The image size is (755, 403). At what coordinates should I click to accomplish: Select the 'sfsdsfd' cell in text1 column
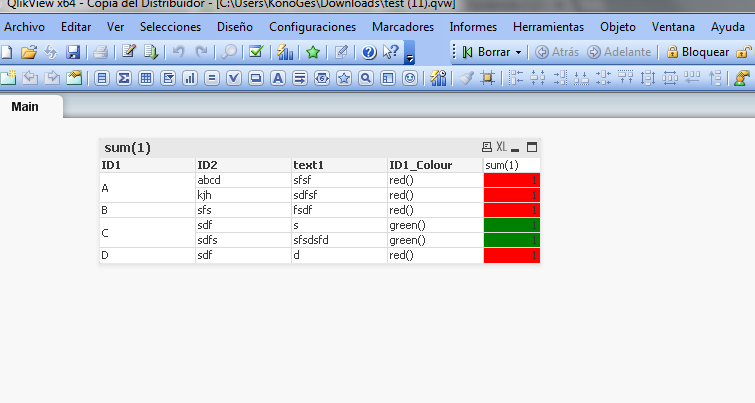pos(339,240)
